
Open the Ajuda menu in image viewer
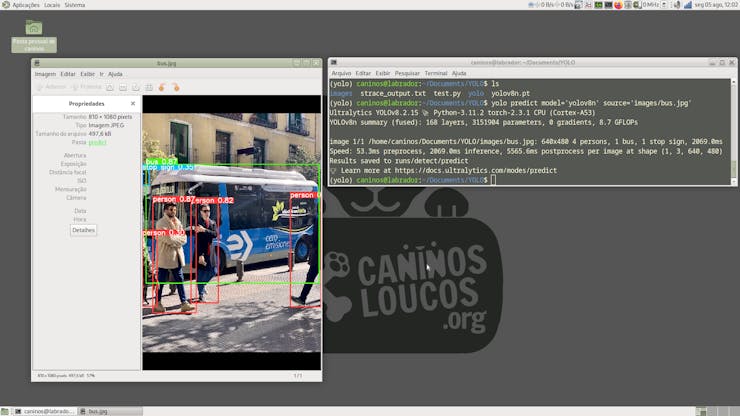(115, 74)
